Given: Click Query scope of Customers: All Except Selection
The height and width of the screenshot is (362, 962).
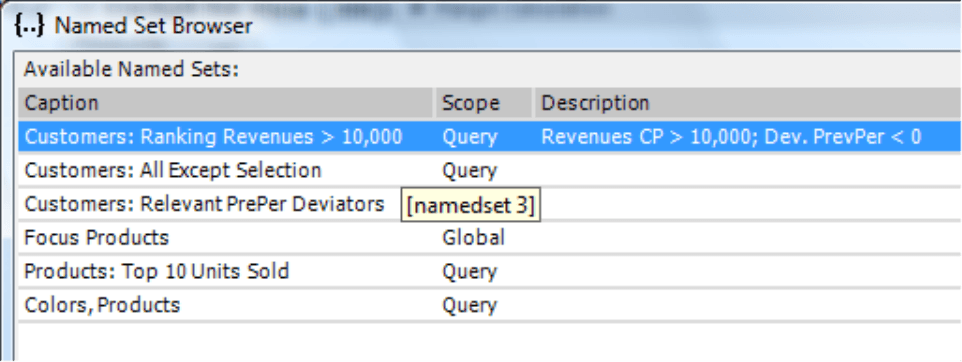Looking at the screenshot, I should coord(469,171).
